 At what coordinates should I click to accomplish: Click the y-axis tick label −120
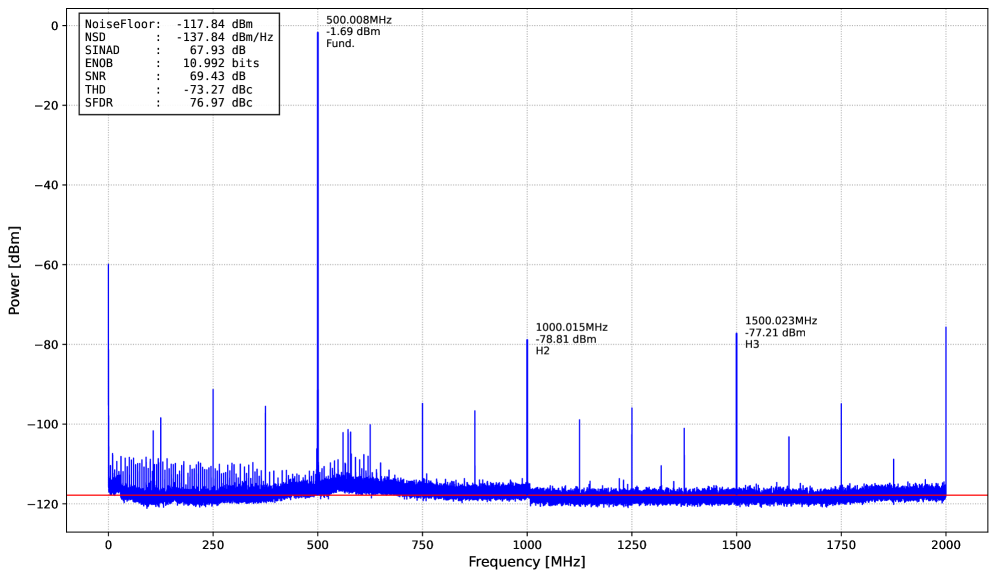pos(43,504)
